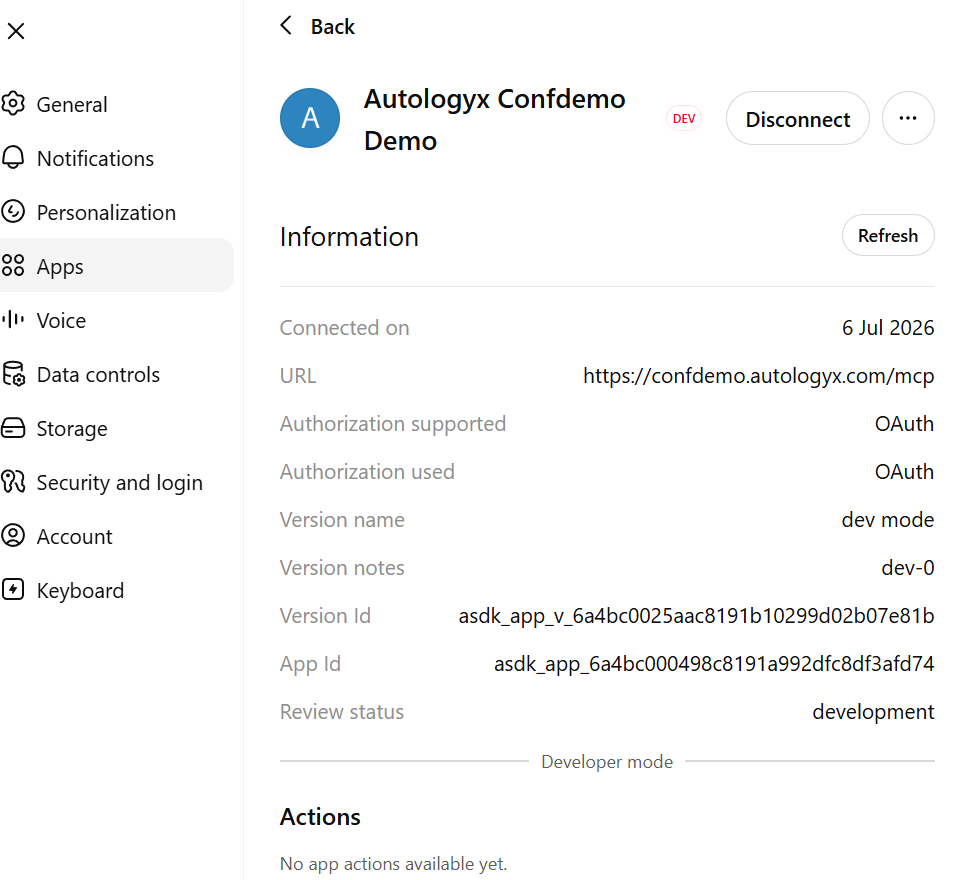Click the 6 Jul 2026 date value

pyautogui.click(x=888, y=328)
